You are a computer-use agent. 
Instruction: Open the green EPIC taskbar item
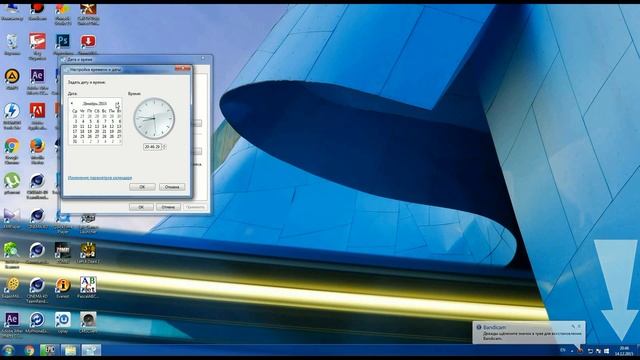tap(48, 350)
